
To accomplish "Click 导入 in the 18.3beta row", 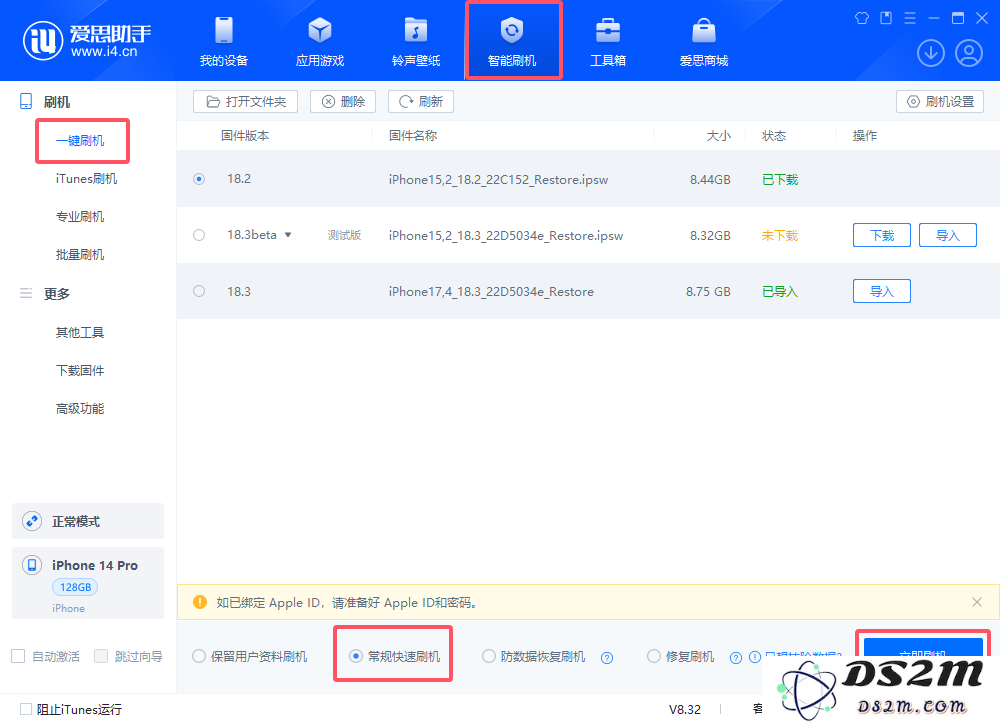I will pyautogui.click(x=948, y=235).
